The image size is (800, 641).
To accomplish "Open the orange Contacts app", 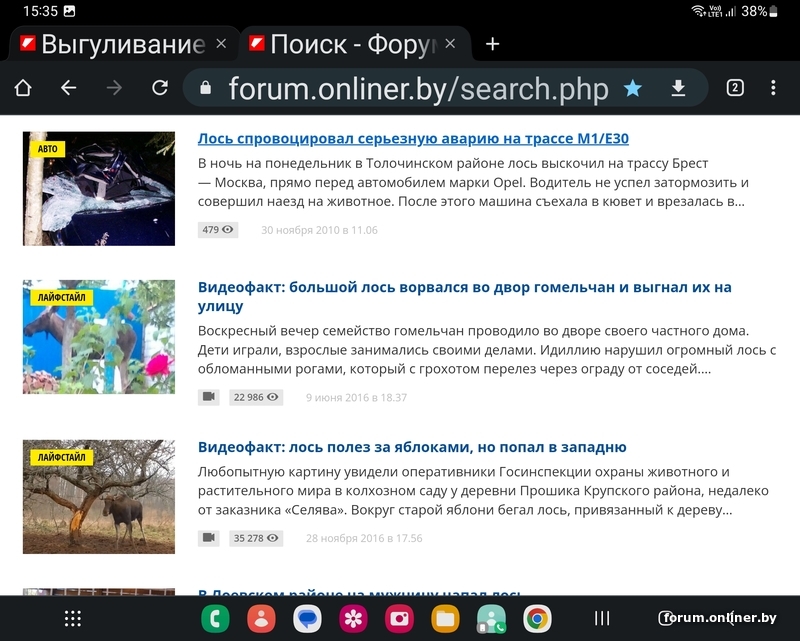I will pos(261,619).
